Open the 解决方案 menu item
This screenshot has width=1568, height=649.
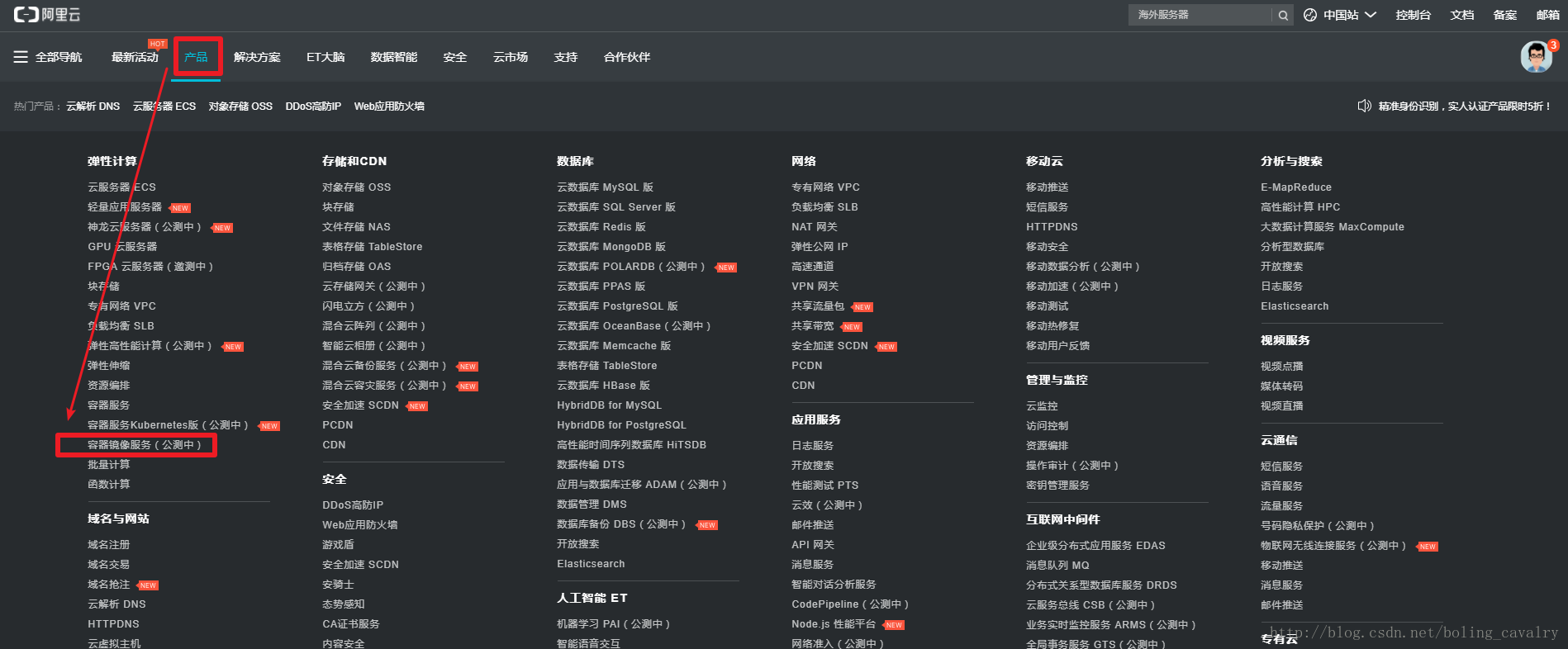(x=257, y=57)
